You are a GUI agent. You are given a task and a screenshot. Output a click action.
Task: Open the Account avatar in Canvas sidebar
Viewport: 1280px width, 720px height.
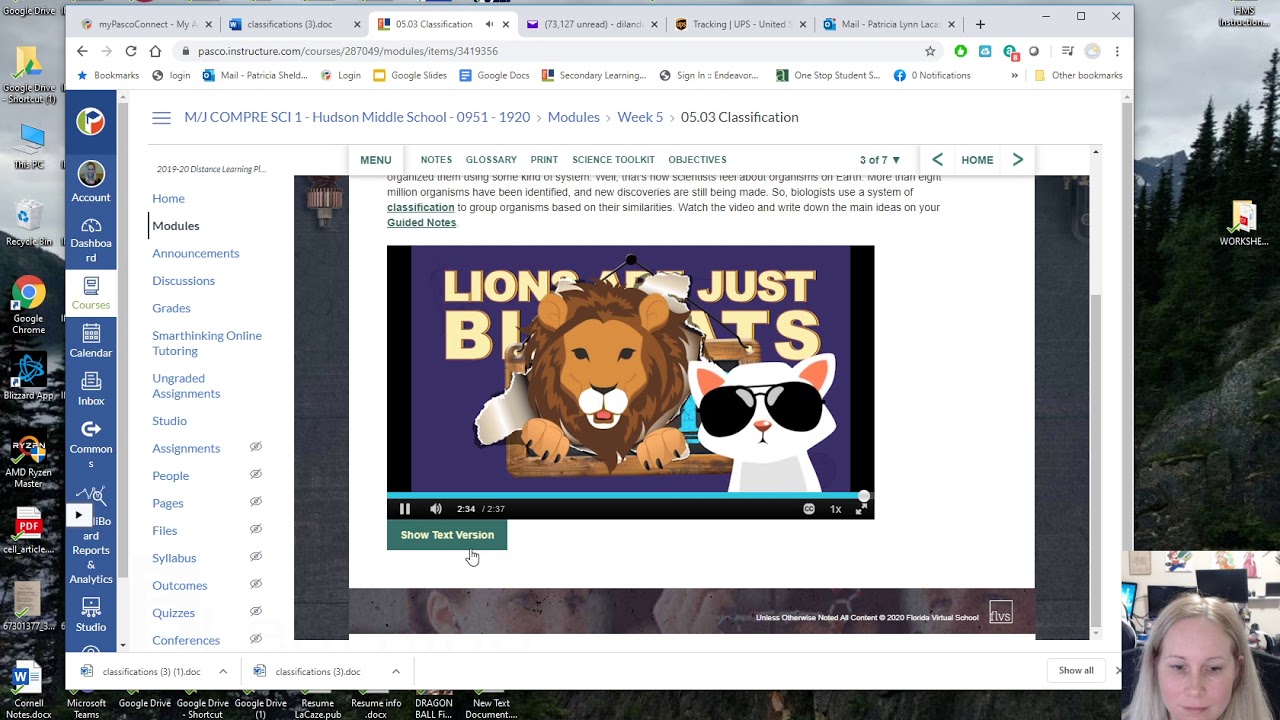(91, 182)
